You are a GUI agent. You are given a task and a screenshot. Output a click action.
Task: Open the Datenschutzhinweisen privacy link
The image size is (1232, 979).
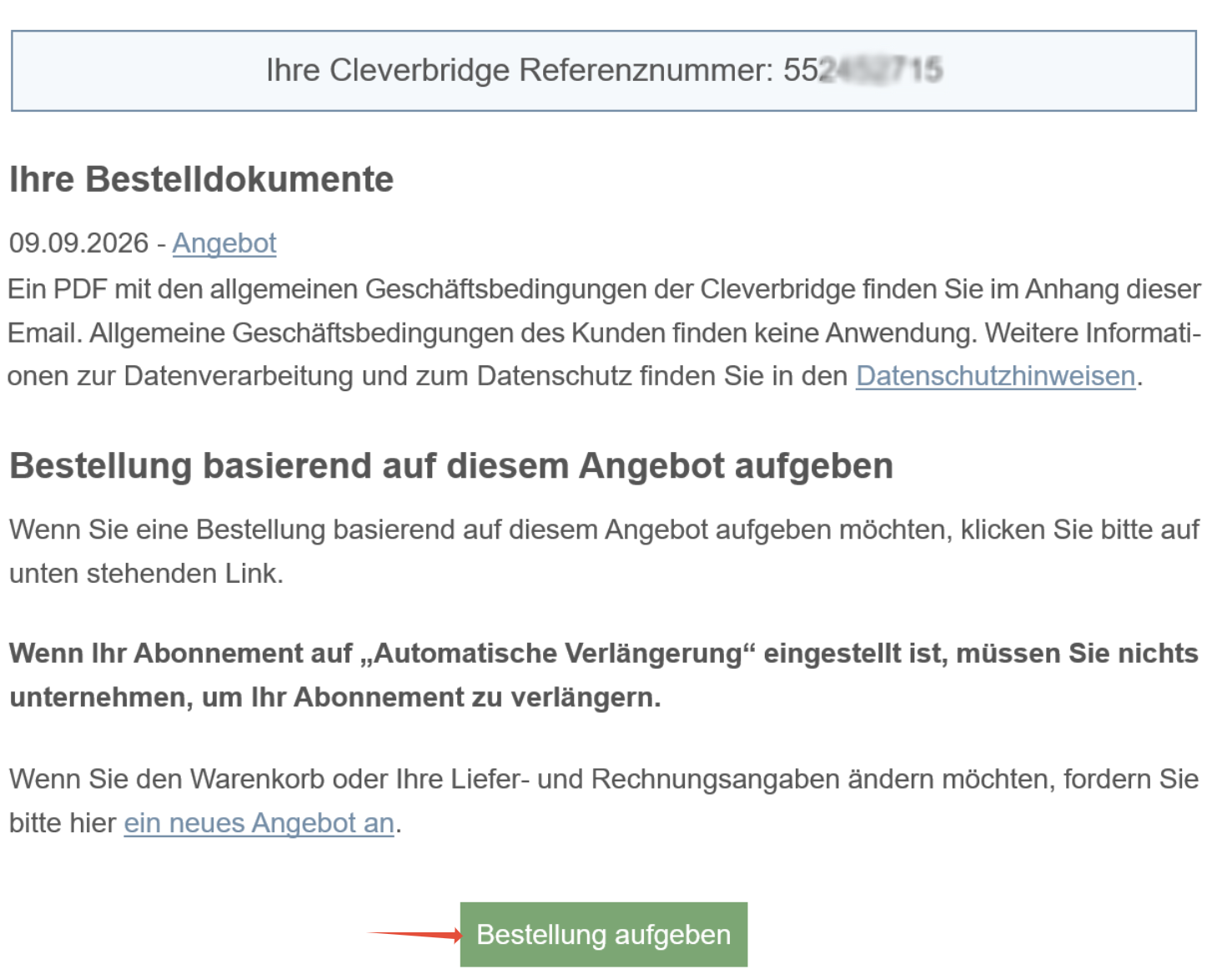(x=995, y=376)
